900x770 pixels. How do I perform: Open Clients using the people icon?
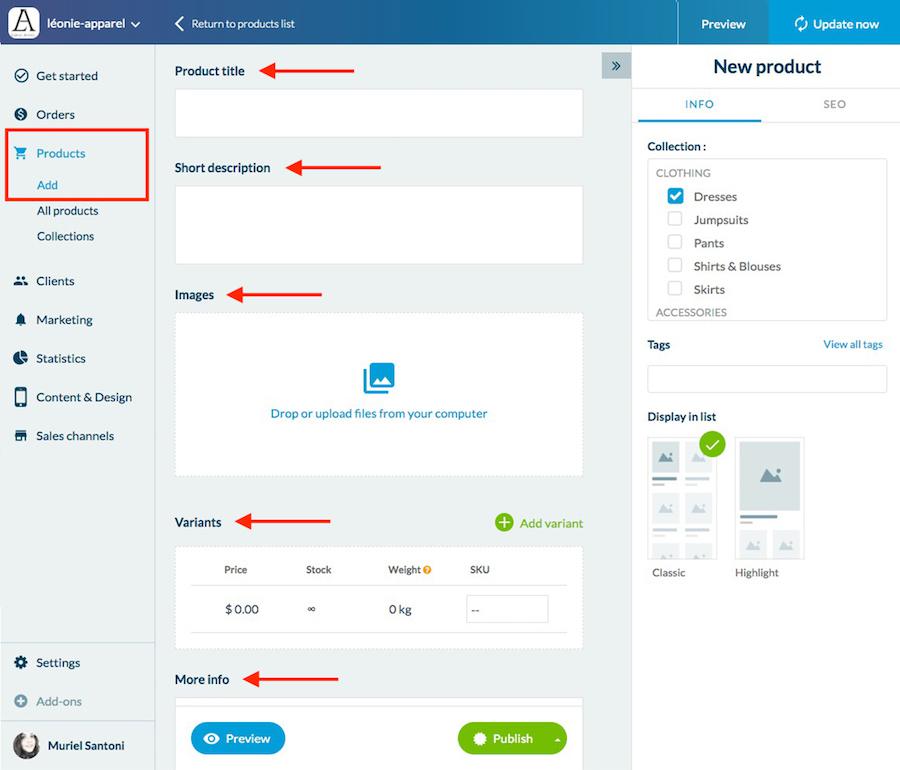point(21,281)
